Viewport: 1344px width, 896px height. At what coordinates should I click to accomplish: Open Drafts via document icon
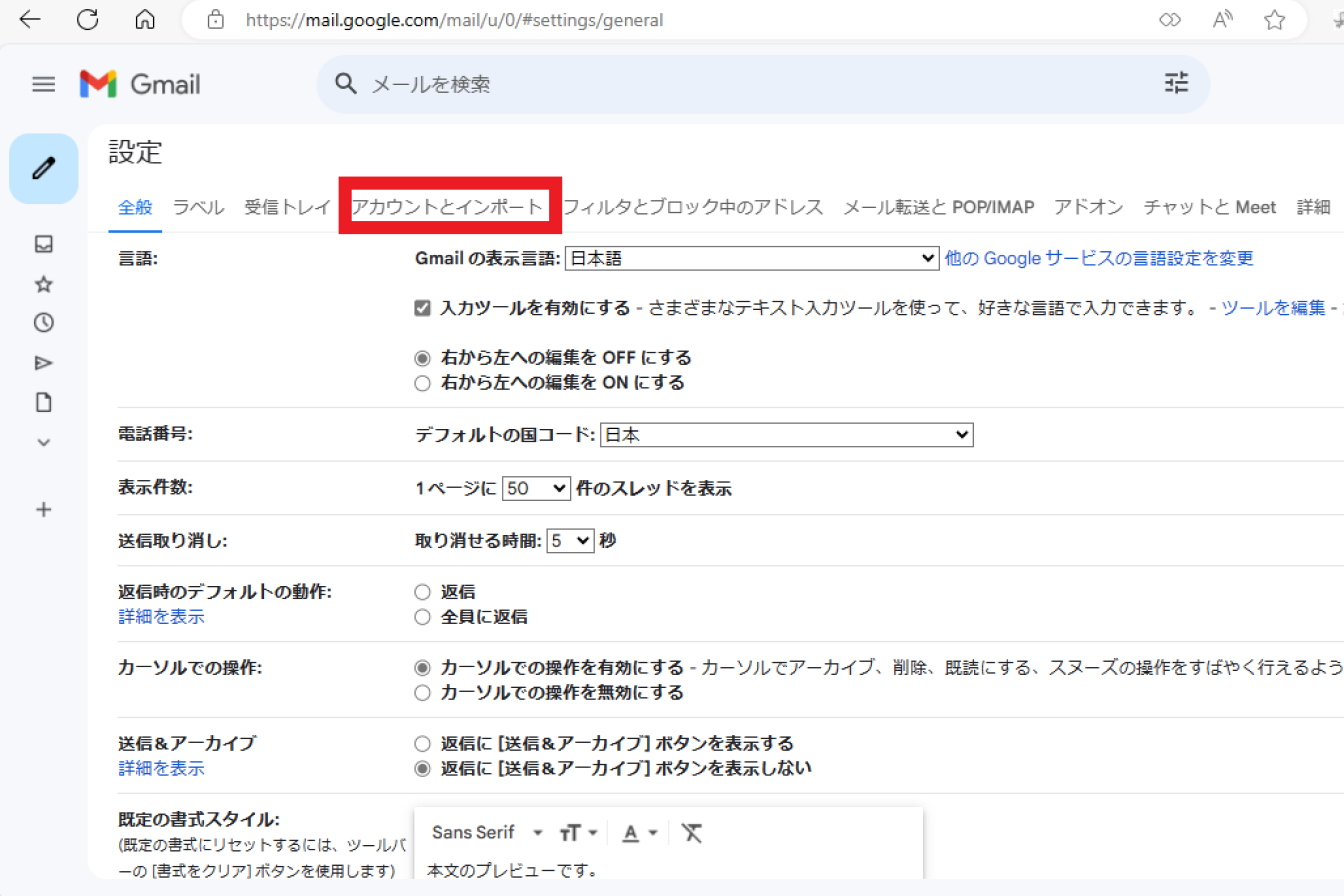44,403
